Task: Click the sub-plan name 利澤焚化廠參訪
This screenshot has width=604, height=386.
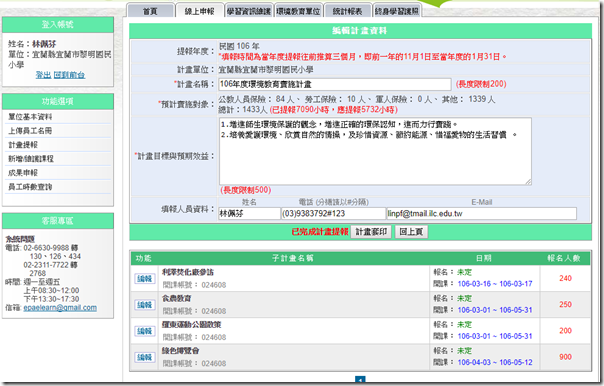Action: coord(188,272)
